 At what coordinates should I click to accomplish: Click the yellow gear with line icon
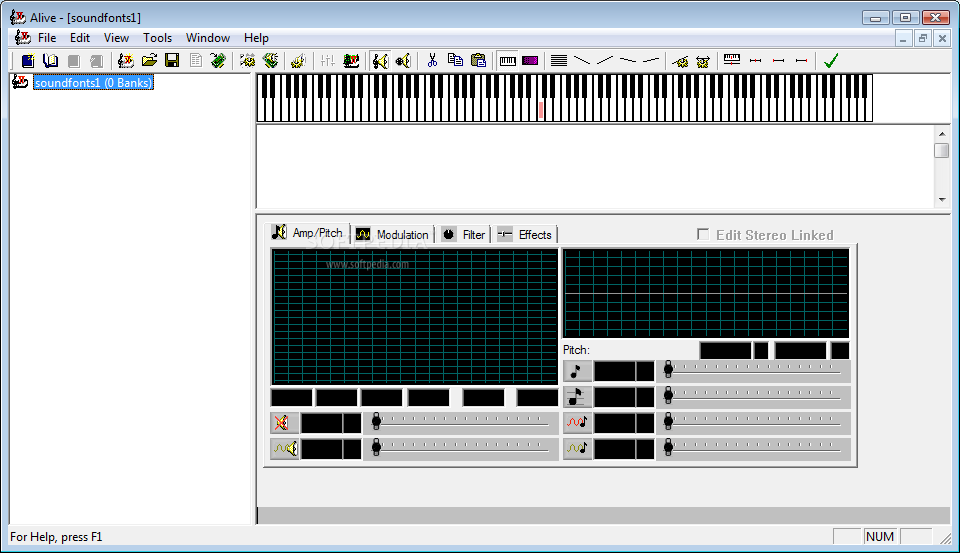coord(680,61)
